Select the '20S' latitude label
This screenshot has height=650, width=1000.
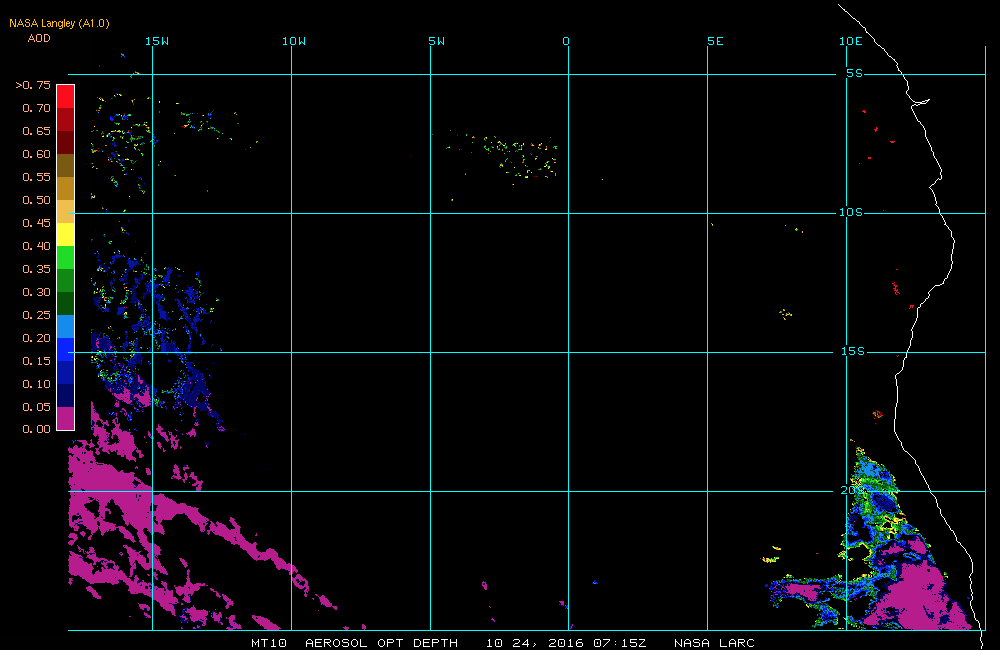(x=851, y=491)
